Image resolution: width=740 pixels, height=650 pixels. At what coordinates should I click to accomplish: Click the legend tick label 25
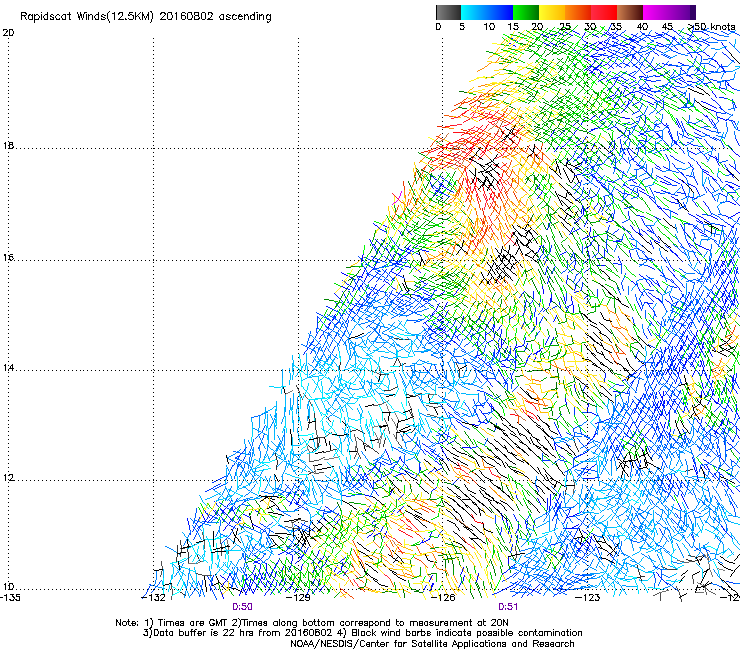(x=565, y=27)
